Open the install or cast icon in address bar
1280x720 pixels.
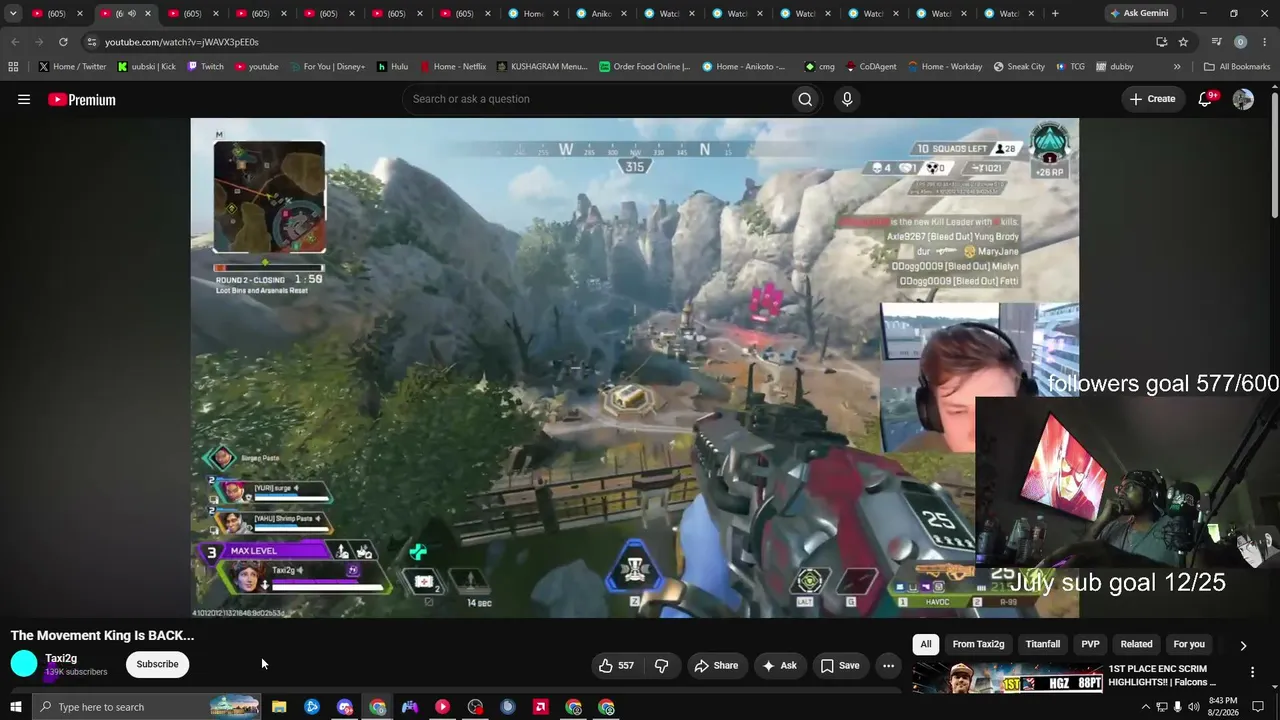click(x=1162, y=42)
